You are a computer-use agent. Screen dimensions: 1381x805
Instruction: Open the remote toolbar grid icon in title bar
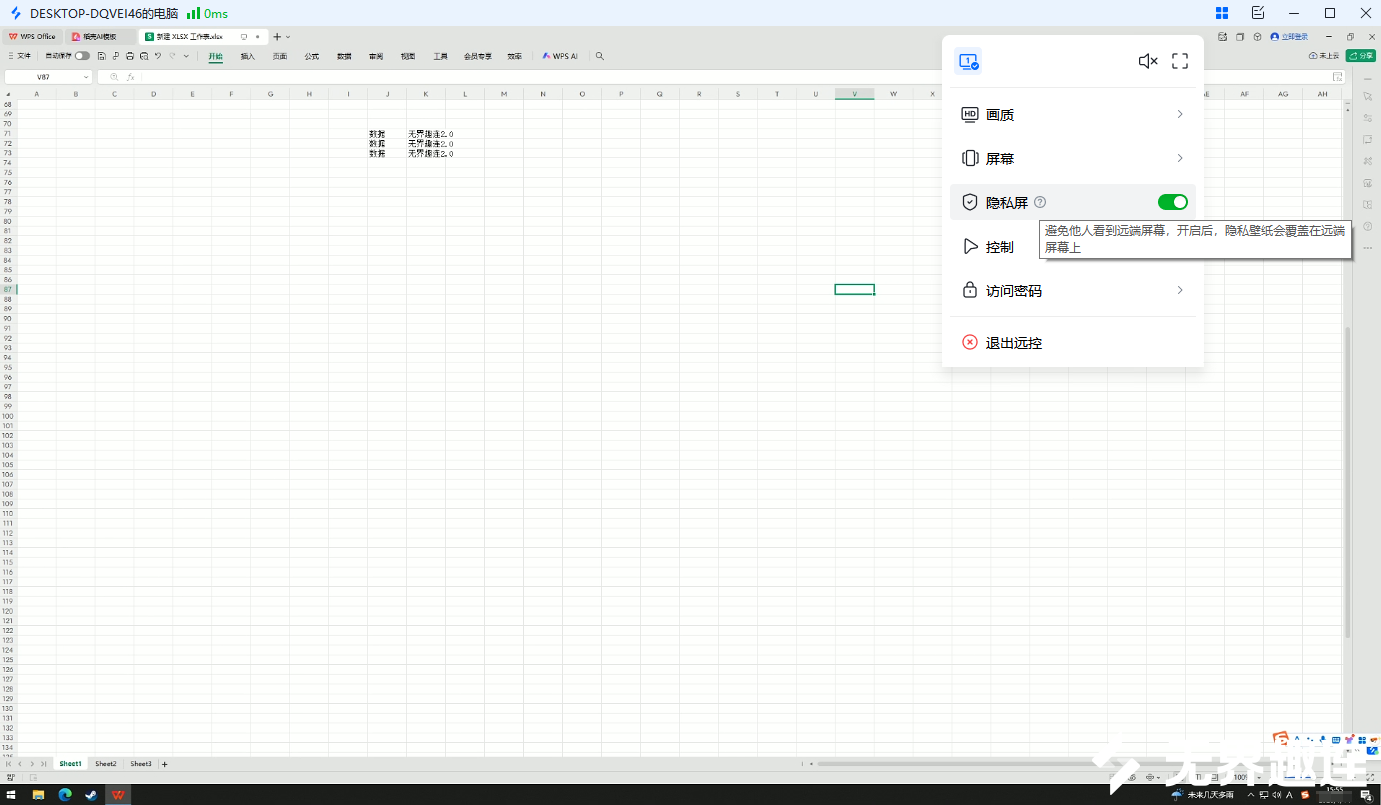click(x=1222, y=13)
